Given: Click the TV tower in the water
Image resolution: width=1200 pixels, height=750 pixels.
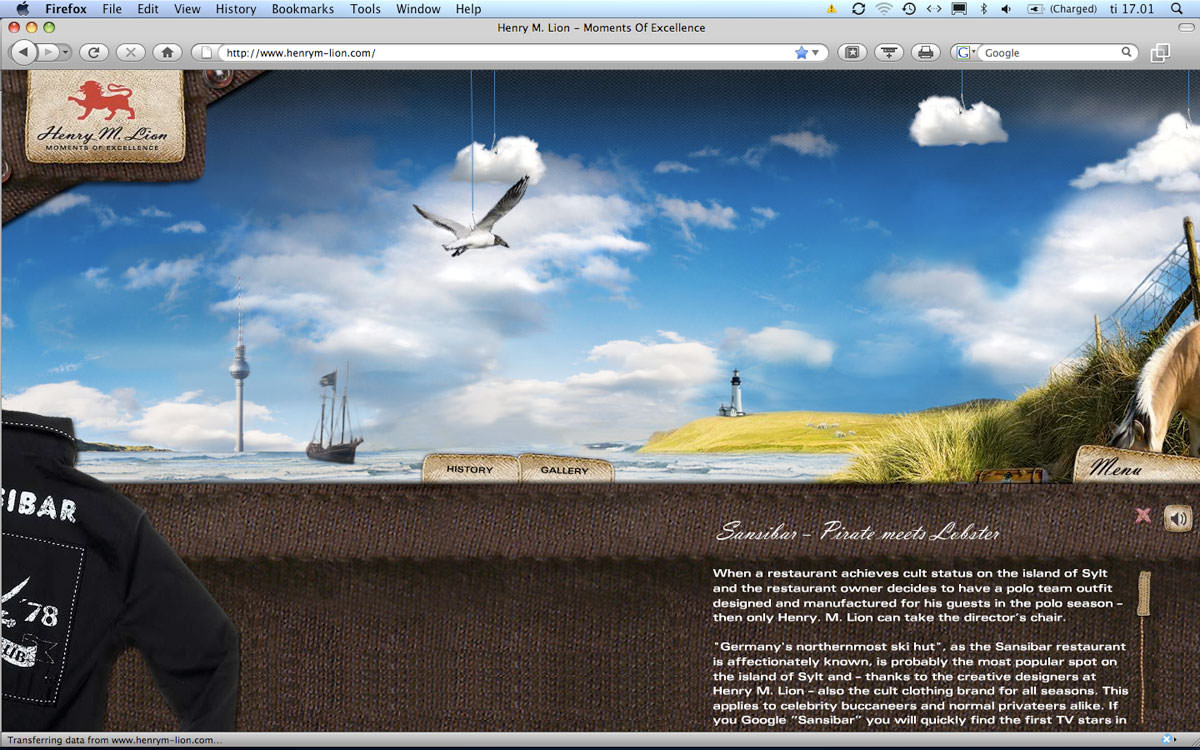Looking at the screenshot, I should click(x=239, y=367).
